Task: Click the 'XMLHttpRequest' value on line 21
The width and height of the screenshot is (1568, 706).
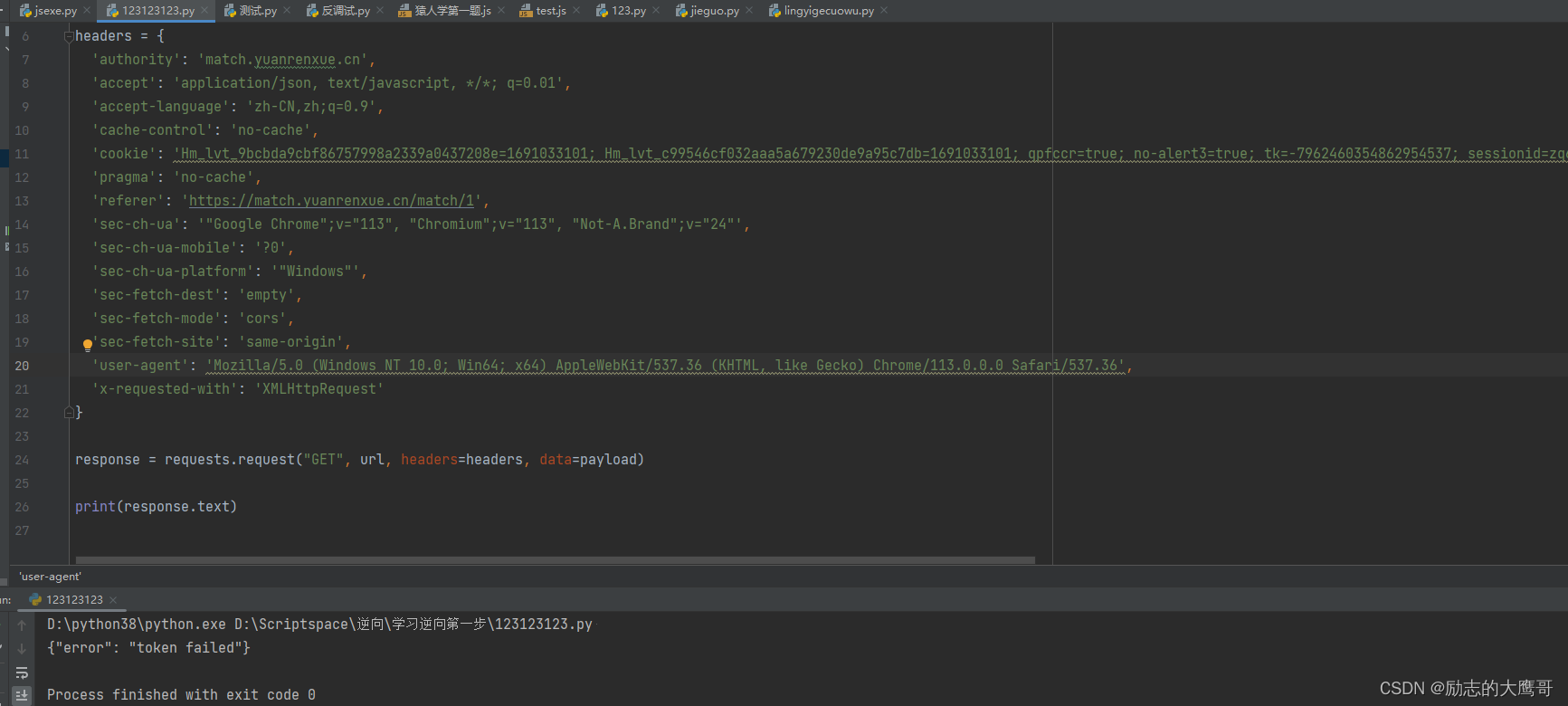Action: pyautogui.click(x=319, y=389)
